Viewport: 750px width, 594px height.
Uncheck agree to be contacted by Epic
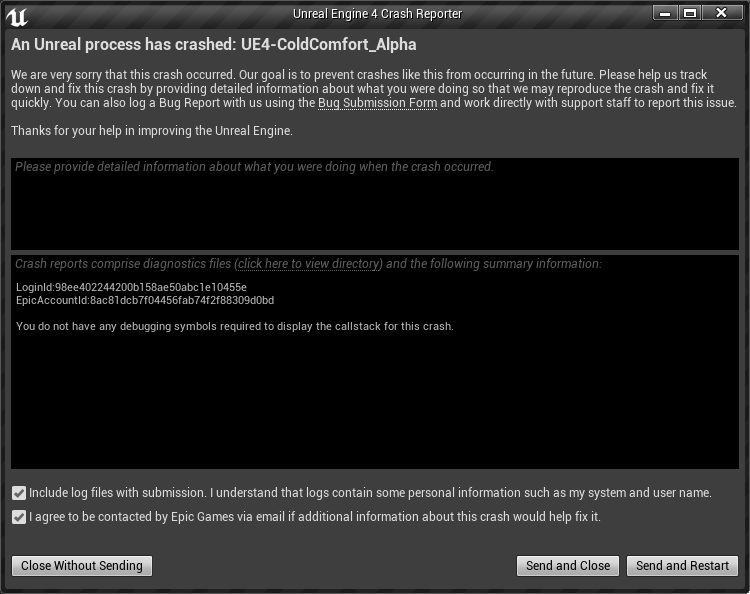[19, 517]
